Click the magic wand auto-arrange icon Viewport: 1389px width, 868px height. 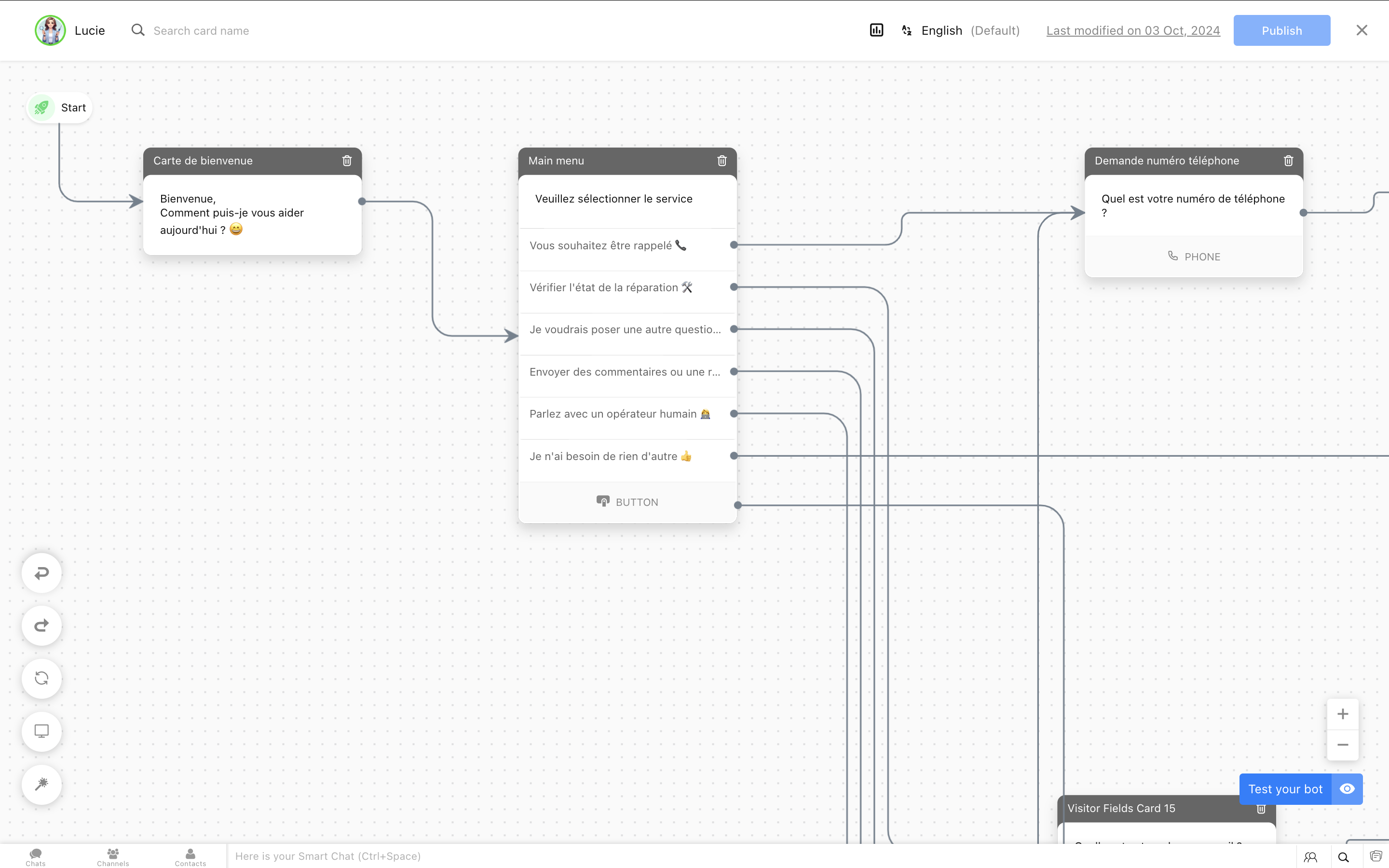pos(41,784)
